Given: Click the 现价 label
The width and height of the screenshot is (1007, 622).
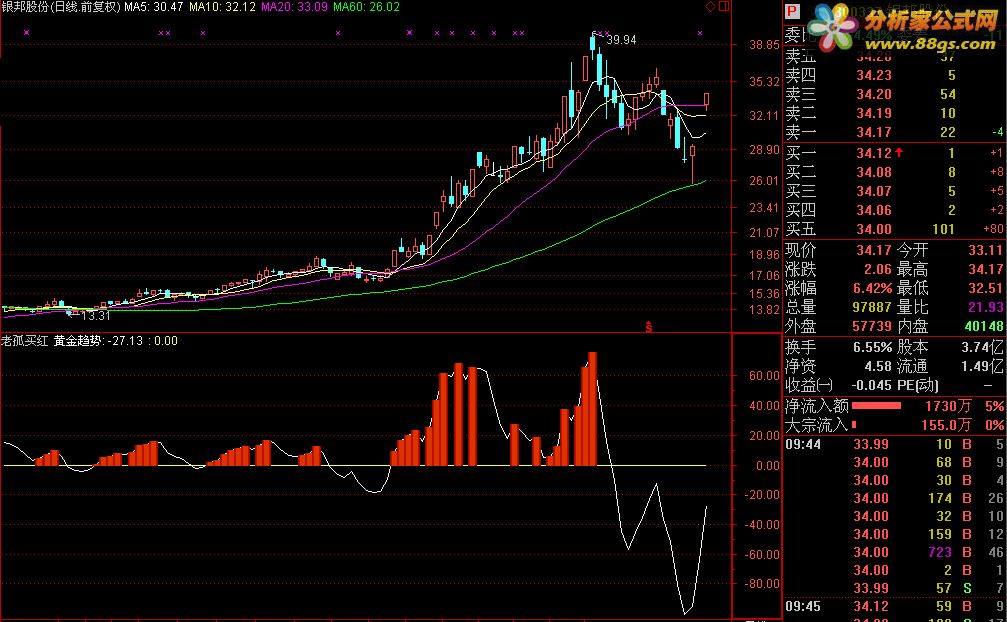Looking at the screenshot, I should click(x=800, y=250).
